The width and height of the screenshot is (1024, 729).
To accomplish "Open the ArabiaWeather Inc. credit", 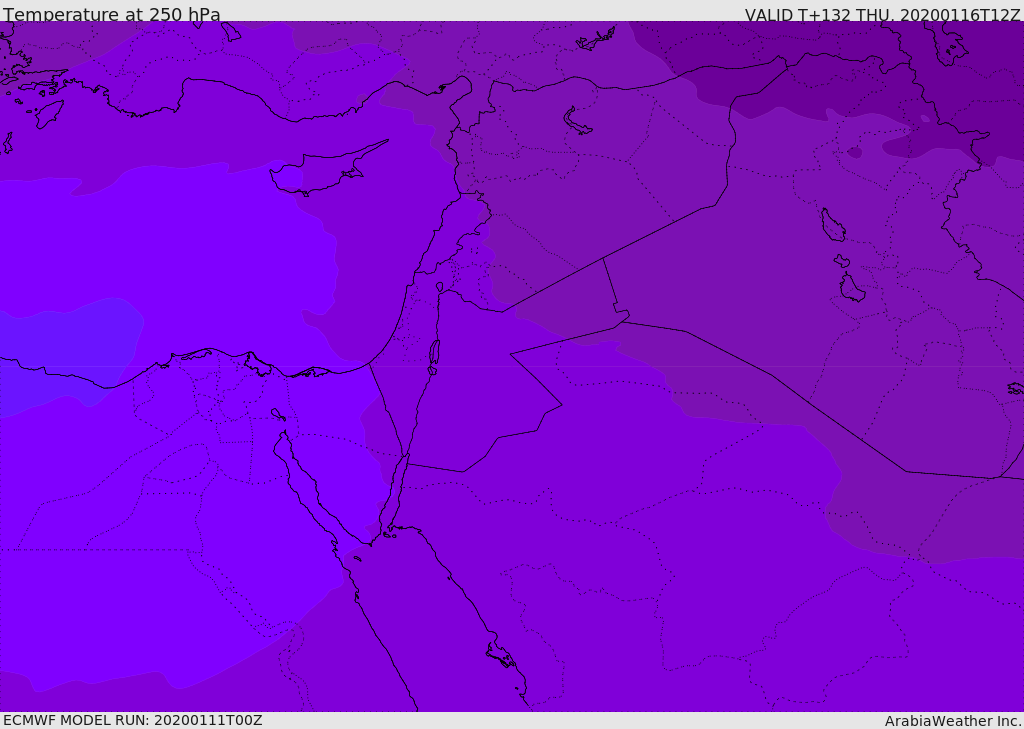I will [953, 721].
